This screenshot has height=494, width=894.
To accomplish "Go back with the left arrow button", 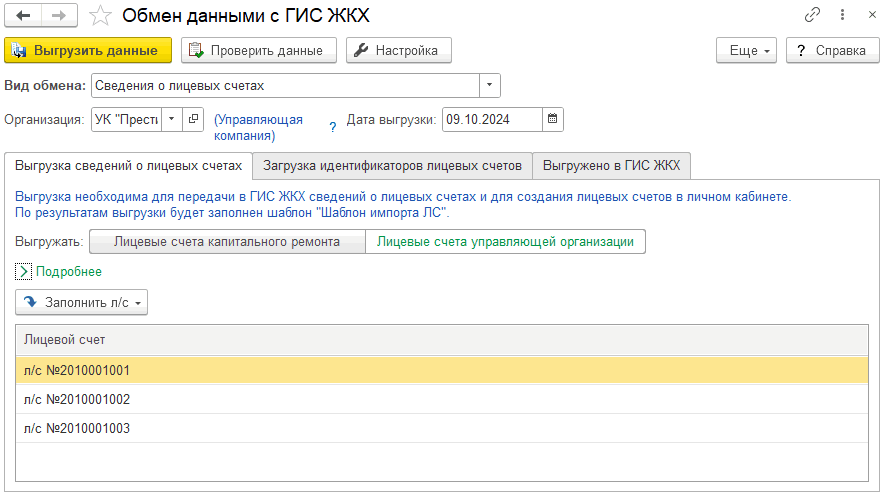I will 23,15.
